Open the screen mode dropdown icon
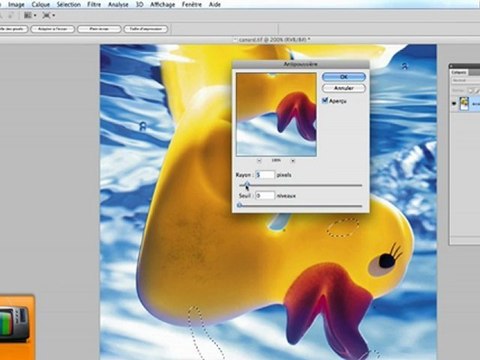The height and width of the screenshot is (360, 480). (x=48, y=16)
